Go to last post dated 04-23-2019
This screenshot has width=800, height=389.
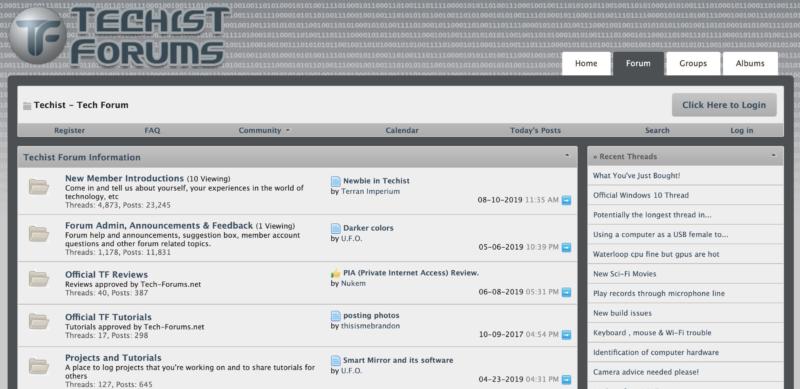tap(566, 380)
